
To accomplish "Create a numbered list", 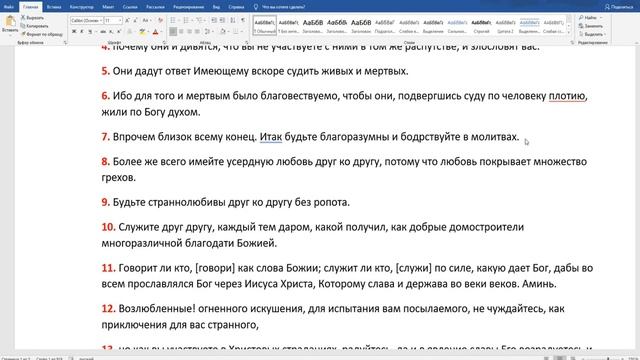I will click(187, 20).
